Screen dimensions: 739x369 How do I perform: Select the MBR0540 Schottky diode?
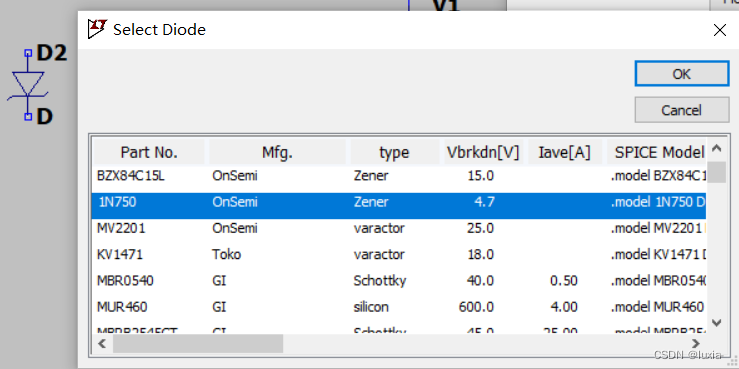pos(399,281)
